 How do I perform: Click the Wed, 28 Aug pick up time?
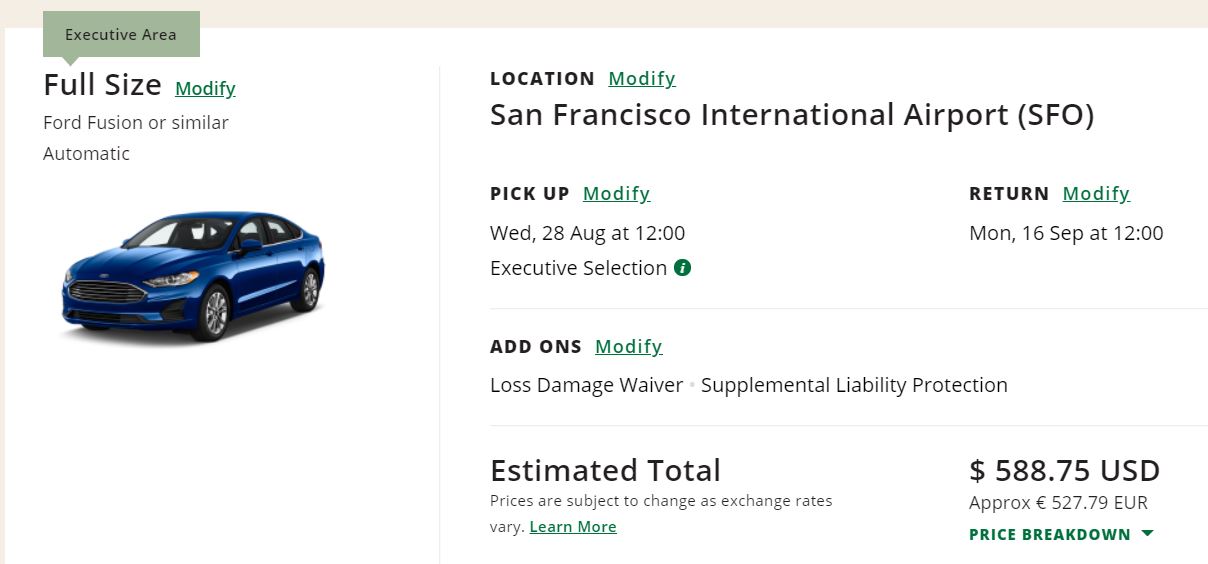(587, 233)
